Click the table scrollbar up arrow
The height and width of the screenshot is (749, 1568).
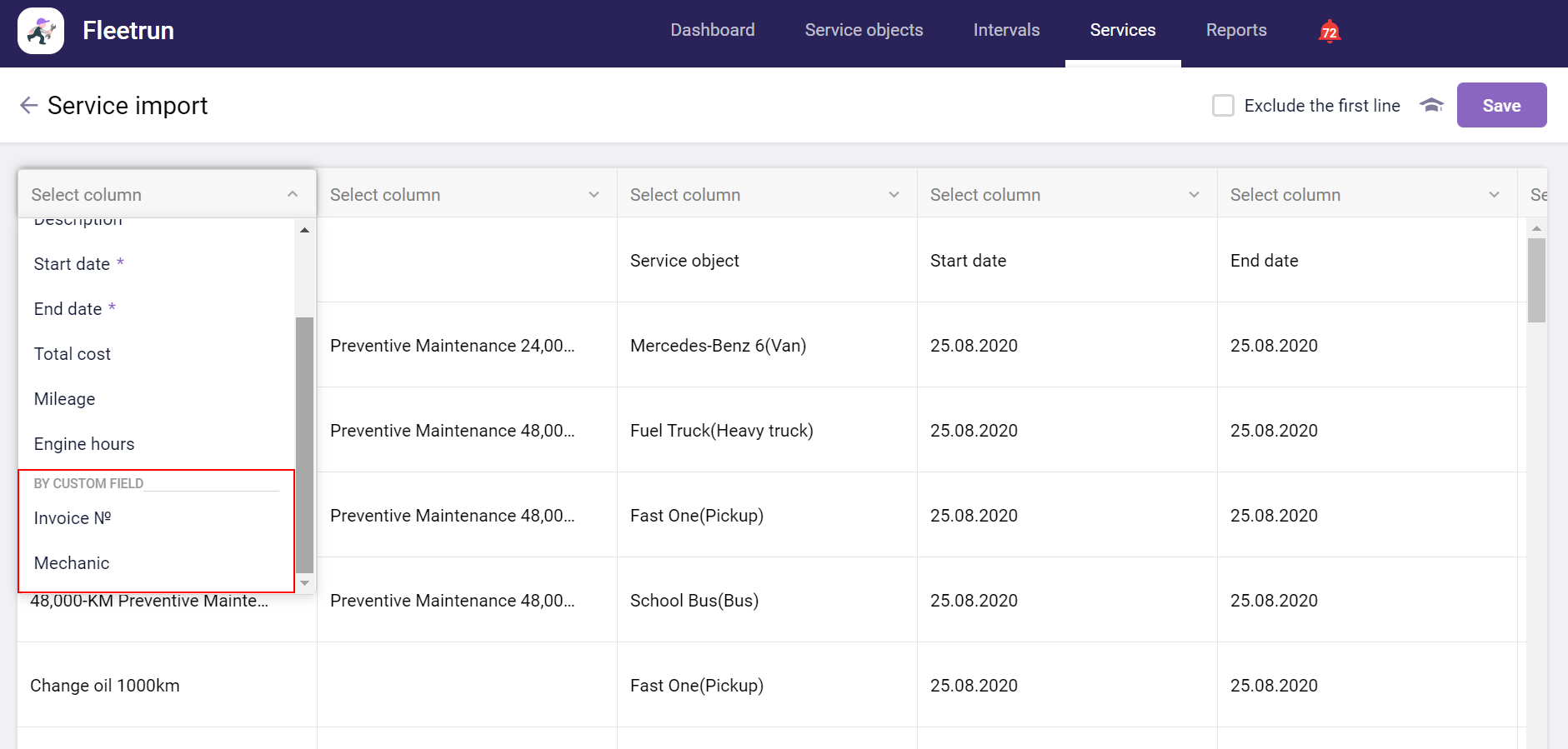click(x=1536, y=228)
